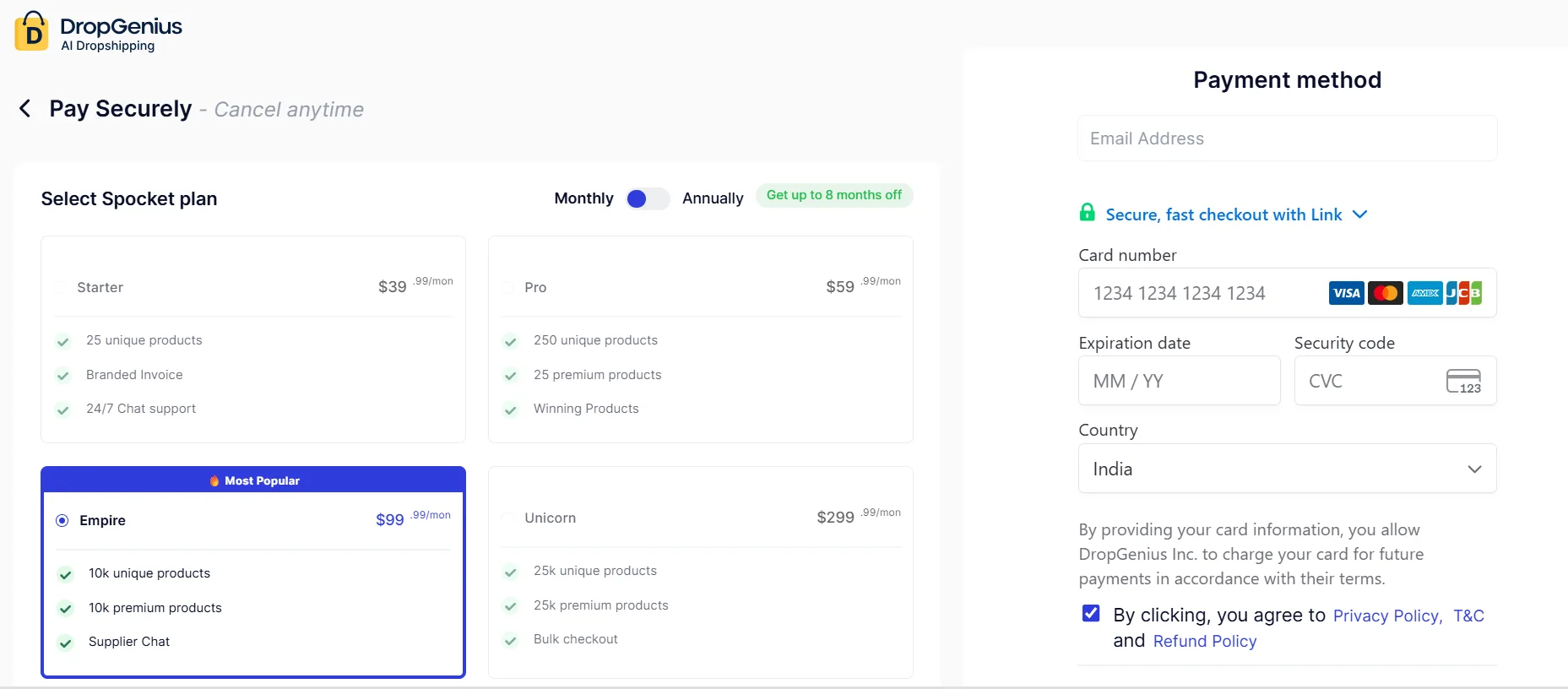Click the checkmark beside 10k premium products
Viewport: 1568px width, 689px height.
point(65,609)
